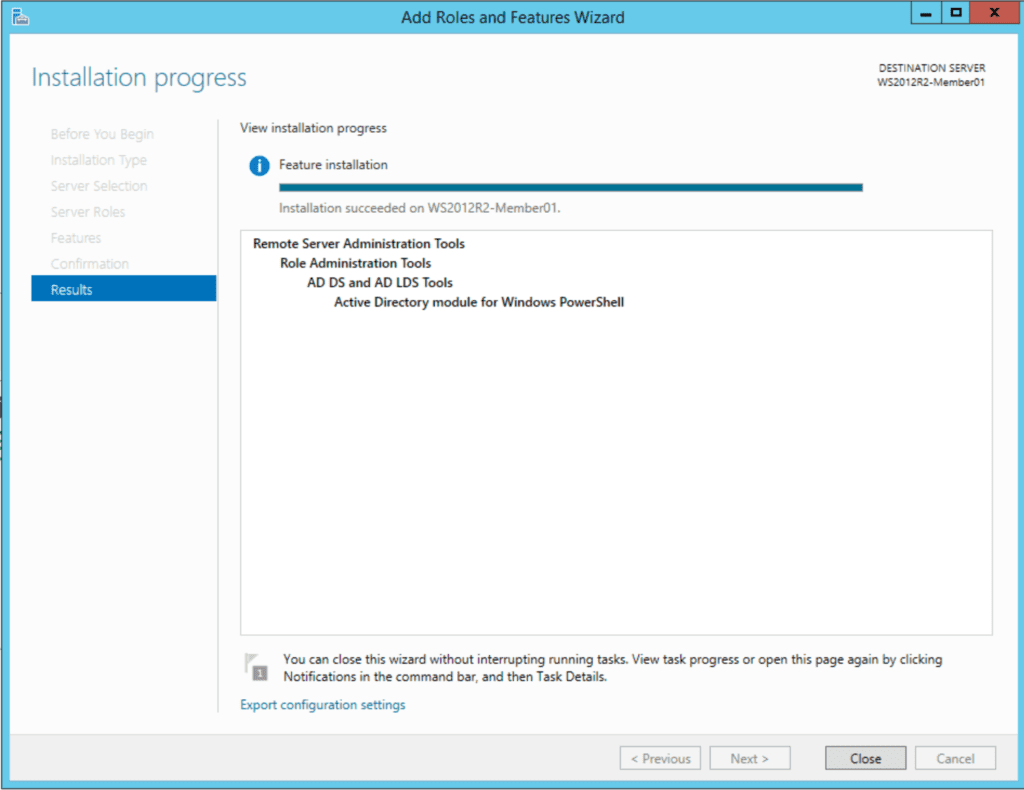1024x790 pixels.
Task: Click the blue information icon beside Feature installation
Action: [x=258, y=165]
